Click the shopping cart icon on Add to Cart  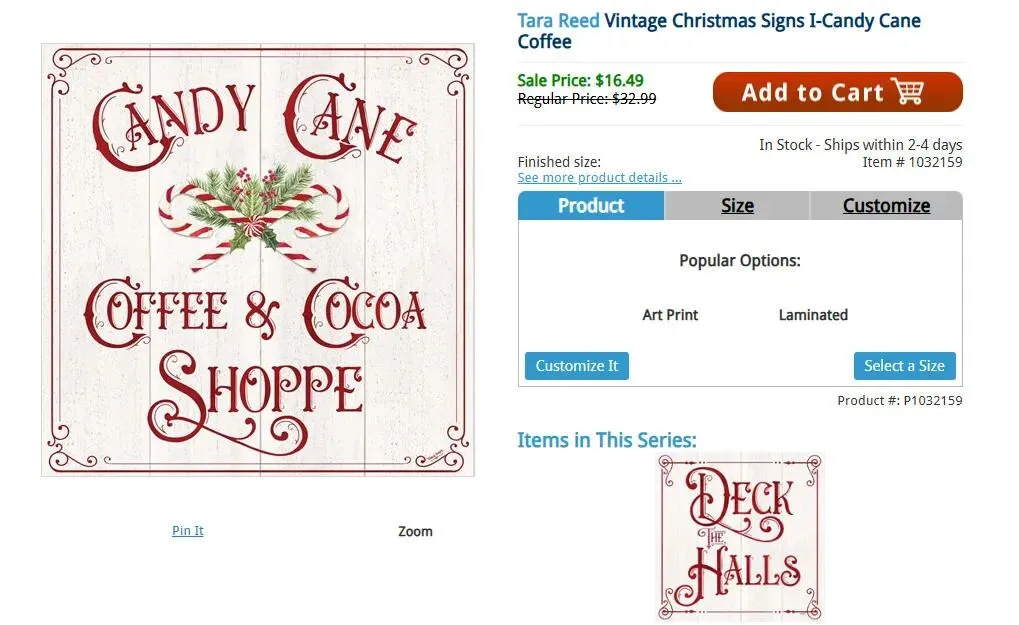point(908,92)
